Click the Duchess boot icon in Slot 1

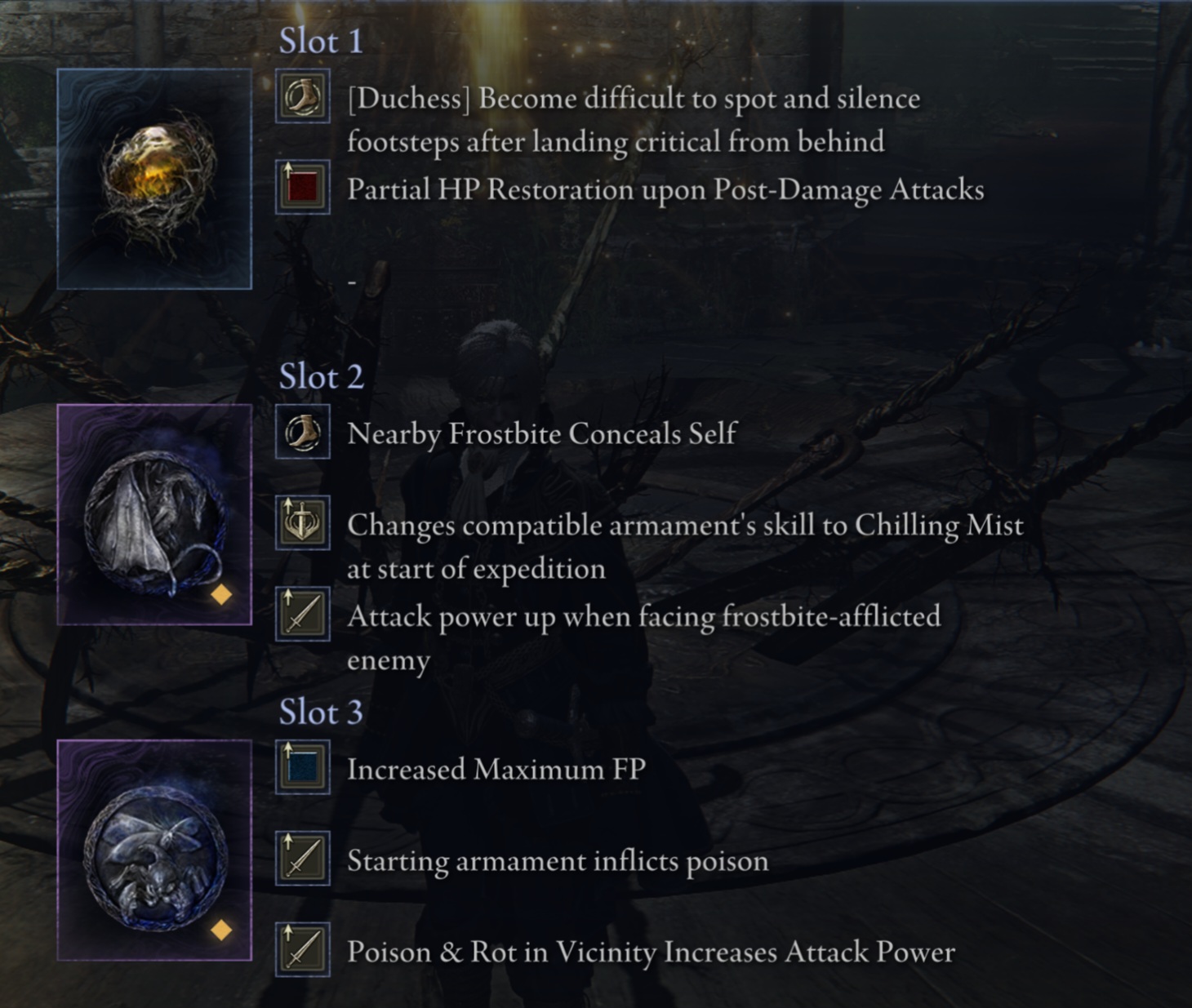pyautogui.click(x=303, y=96)
